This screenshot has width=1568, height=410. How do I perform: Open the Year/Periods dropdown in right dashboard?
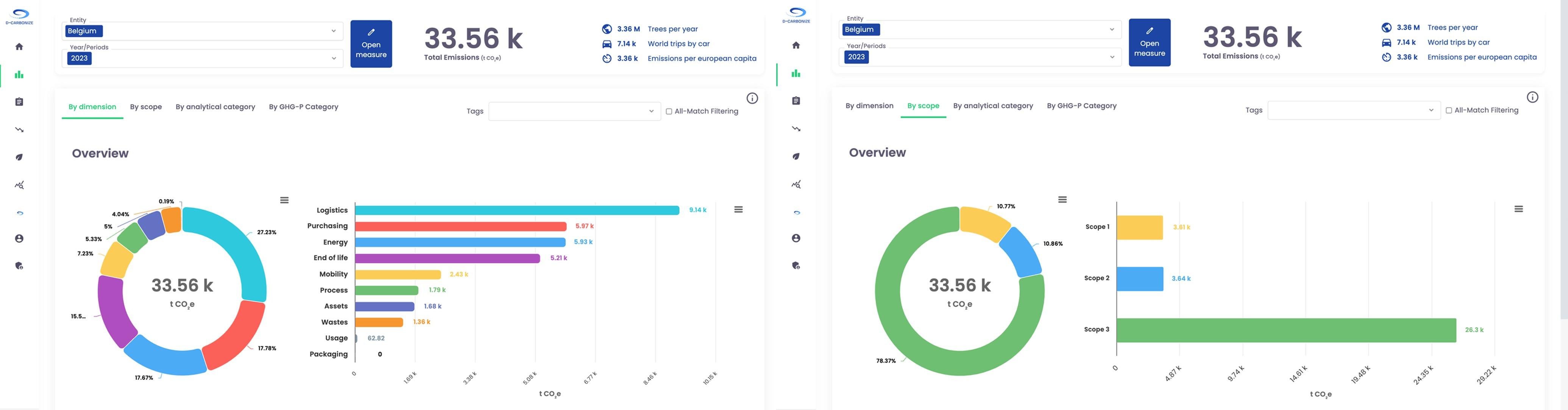pos(1111,57)
